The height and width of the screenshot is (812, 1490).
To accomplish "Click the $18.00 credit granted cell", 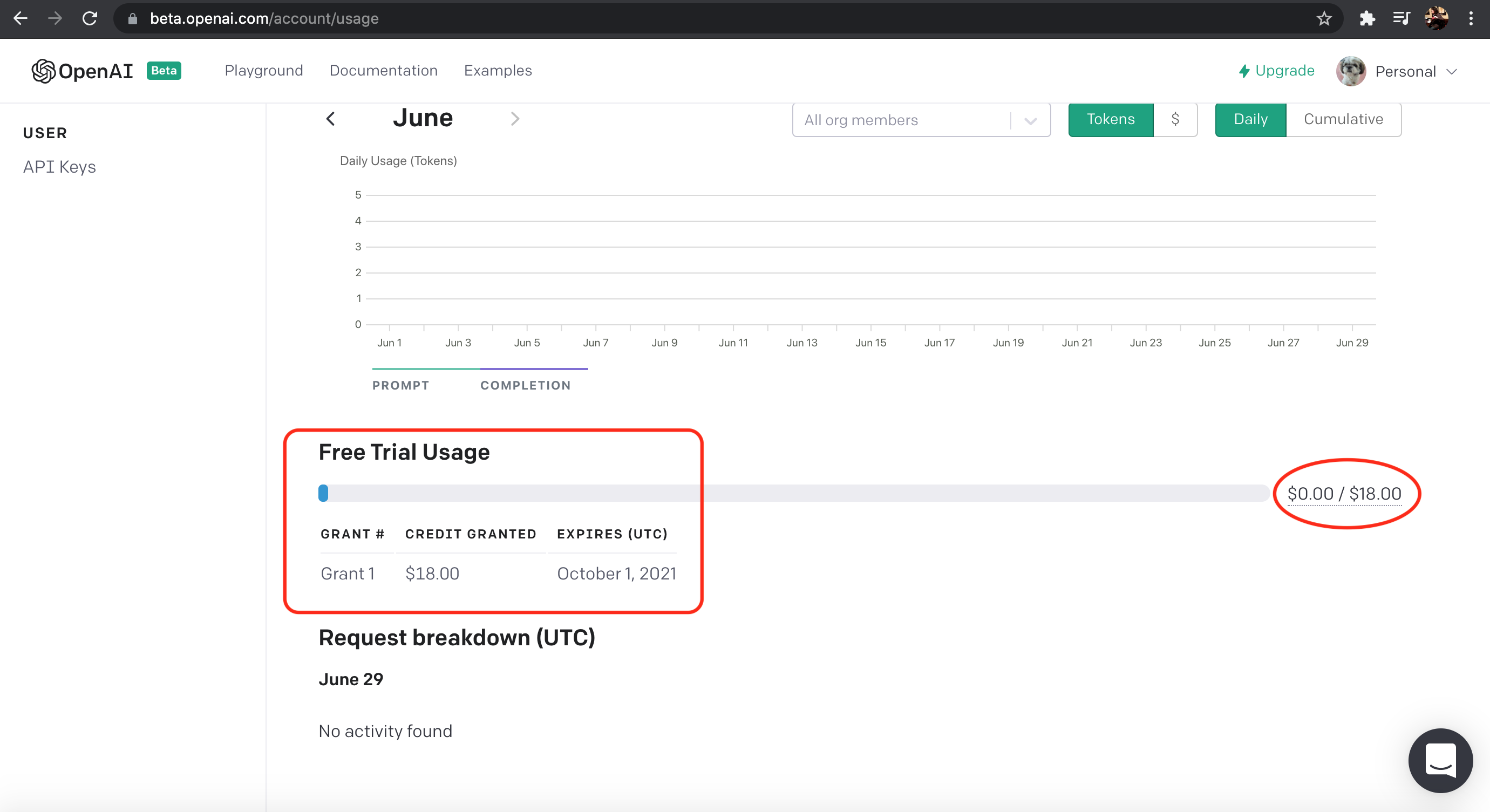I will pyautogui.click(x=432, y=573).
